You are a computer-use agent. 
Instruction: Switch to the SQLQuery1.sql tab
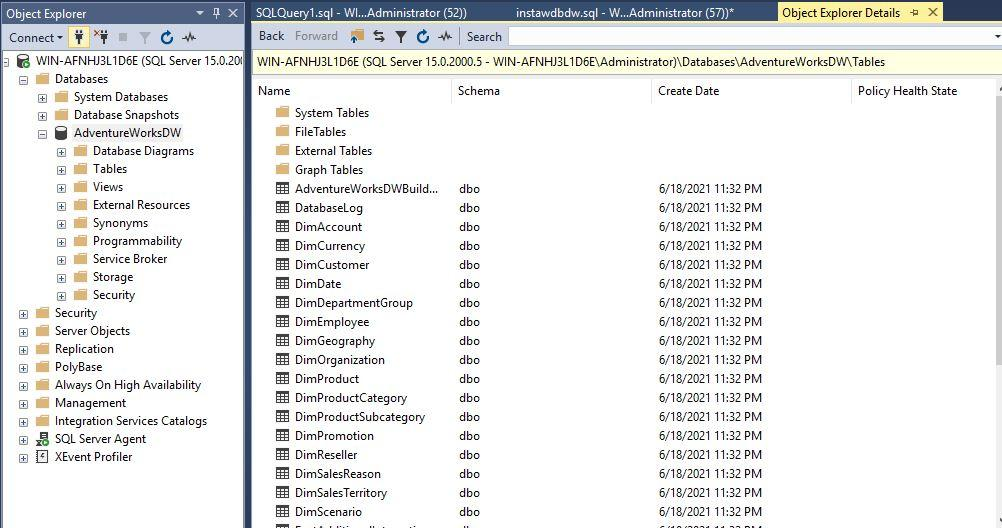tap(361, 13)
